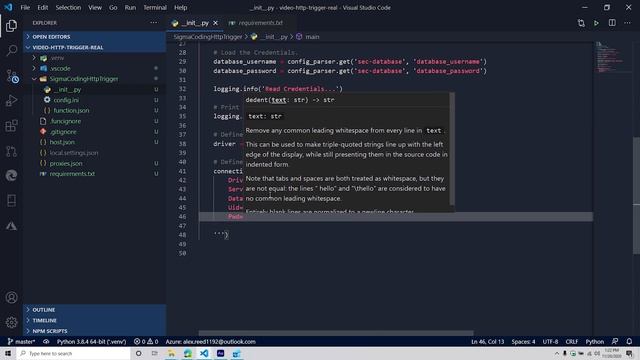Open .funcignore file

(95, 121)
